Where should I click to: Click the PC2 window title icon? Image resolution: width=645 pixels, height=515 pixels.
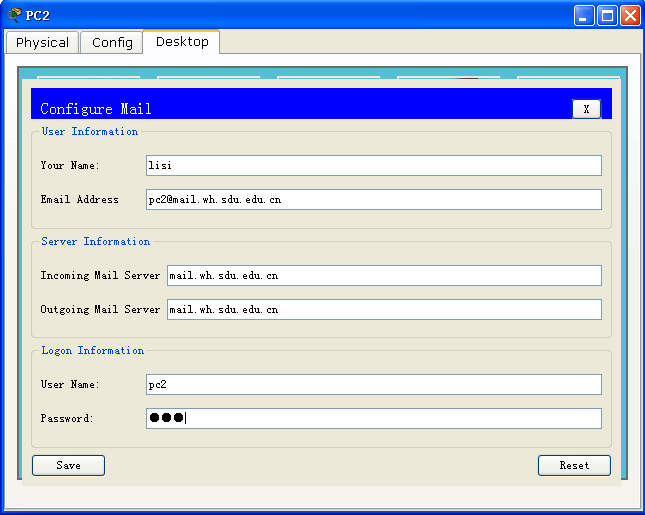point(14,15)
